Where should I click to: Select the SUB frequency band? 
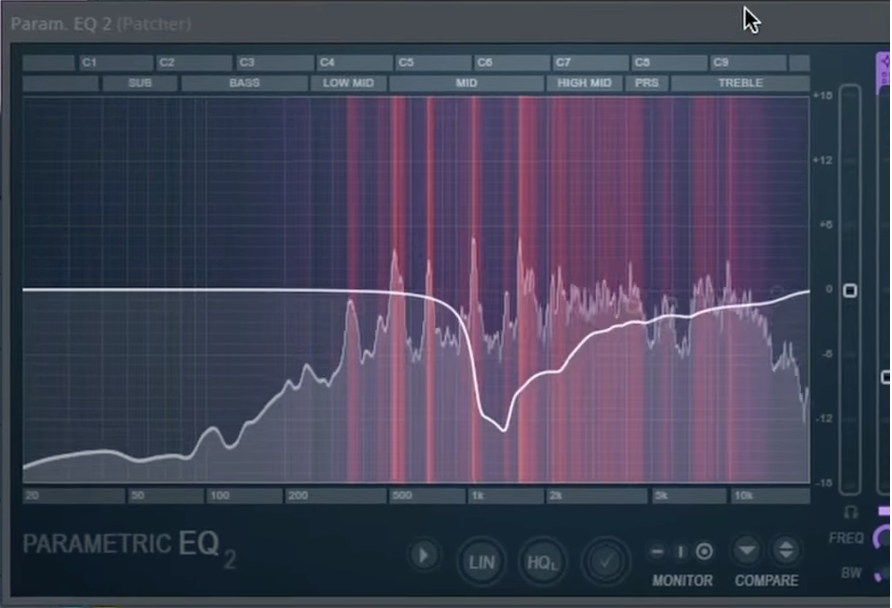pyautogui.click(x=140, y=83)
